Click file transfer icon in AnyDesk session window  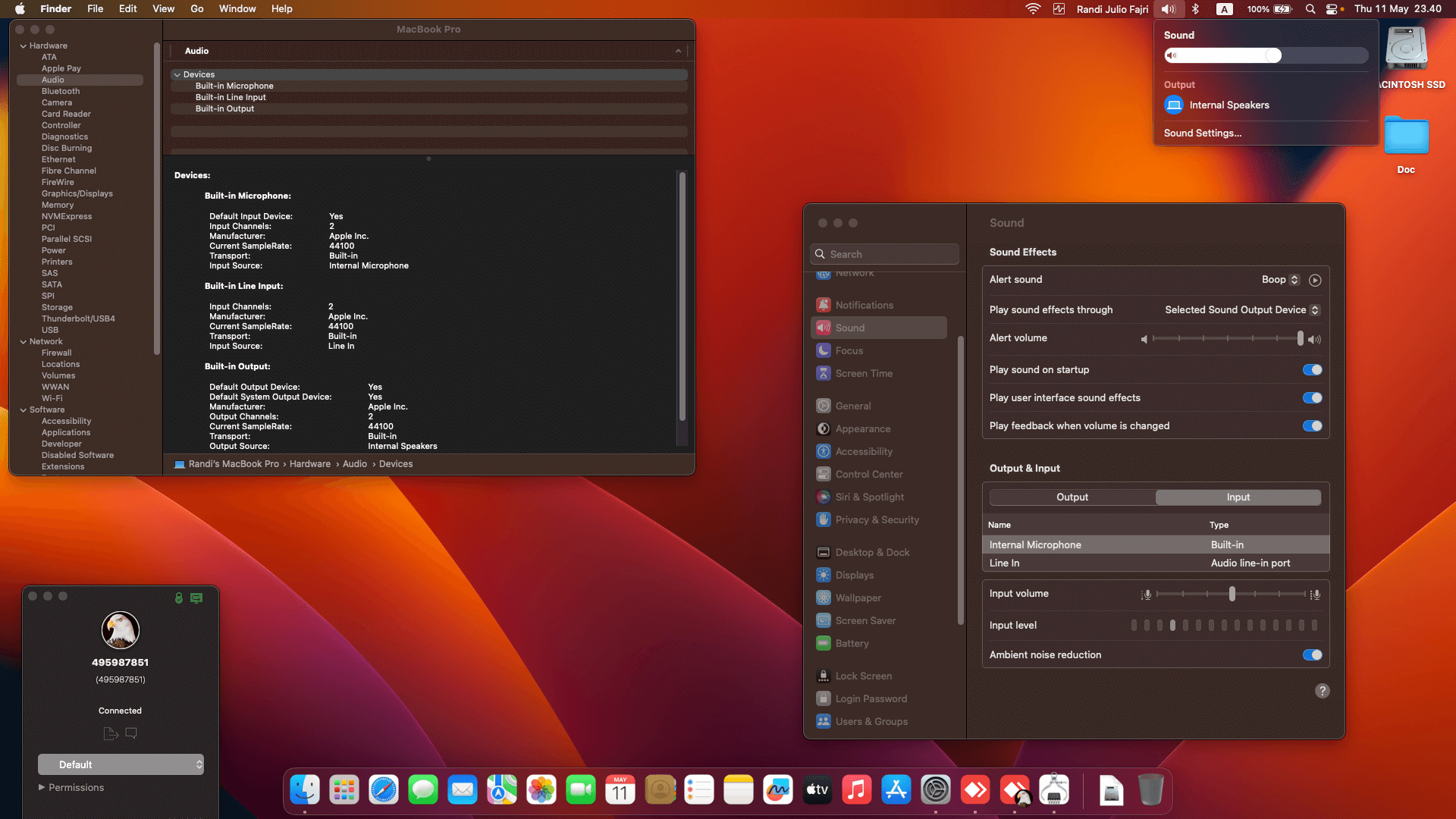(111, 733)
